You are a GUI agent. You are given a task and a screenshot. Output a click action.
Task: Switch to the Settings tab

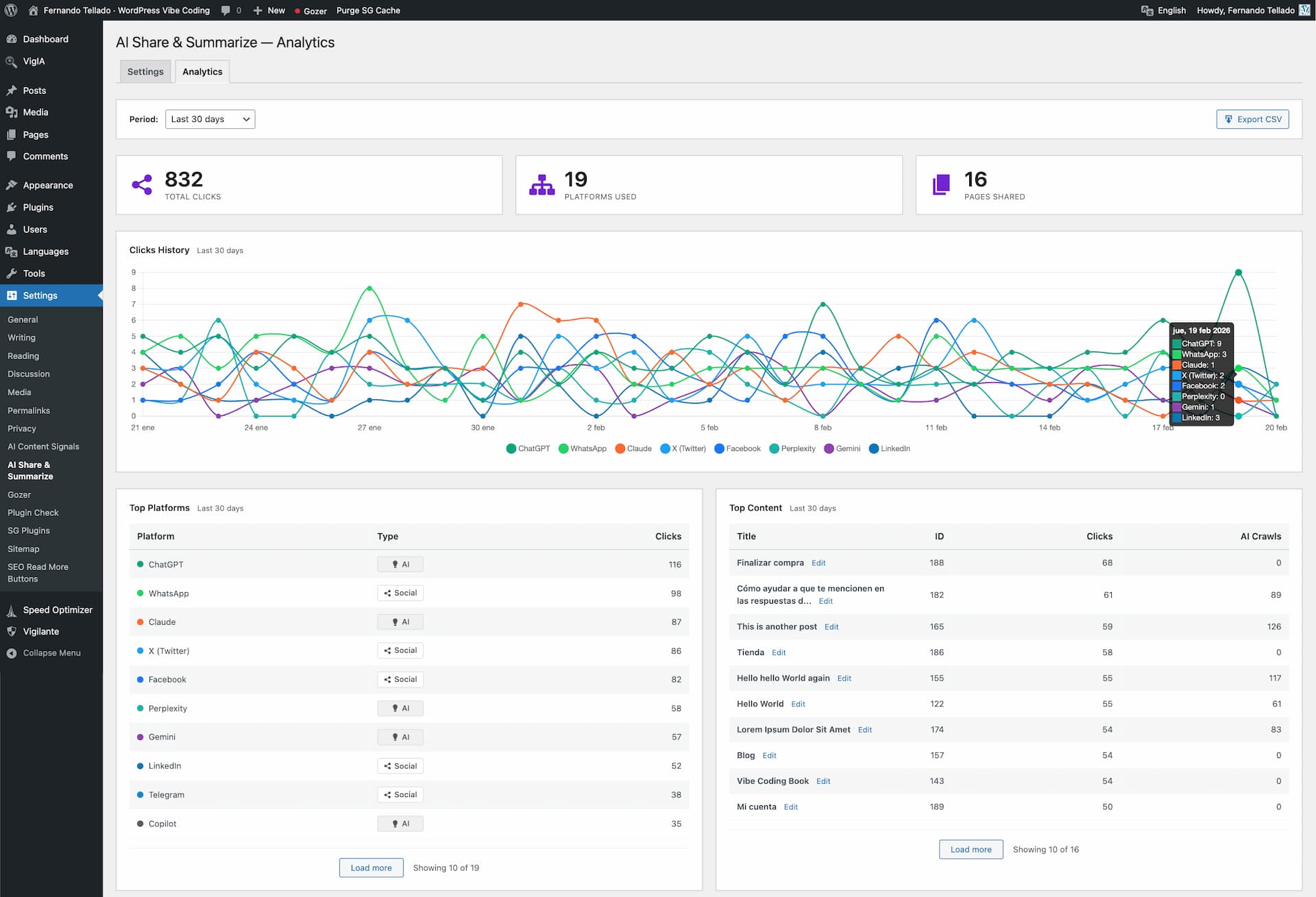145,71
